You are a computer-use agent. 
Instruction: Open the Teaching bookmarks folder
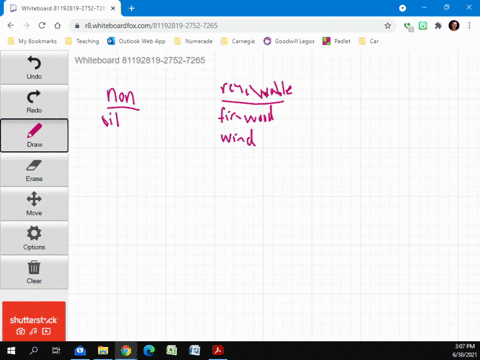click(82, 41)
